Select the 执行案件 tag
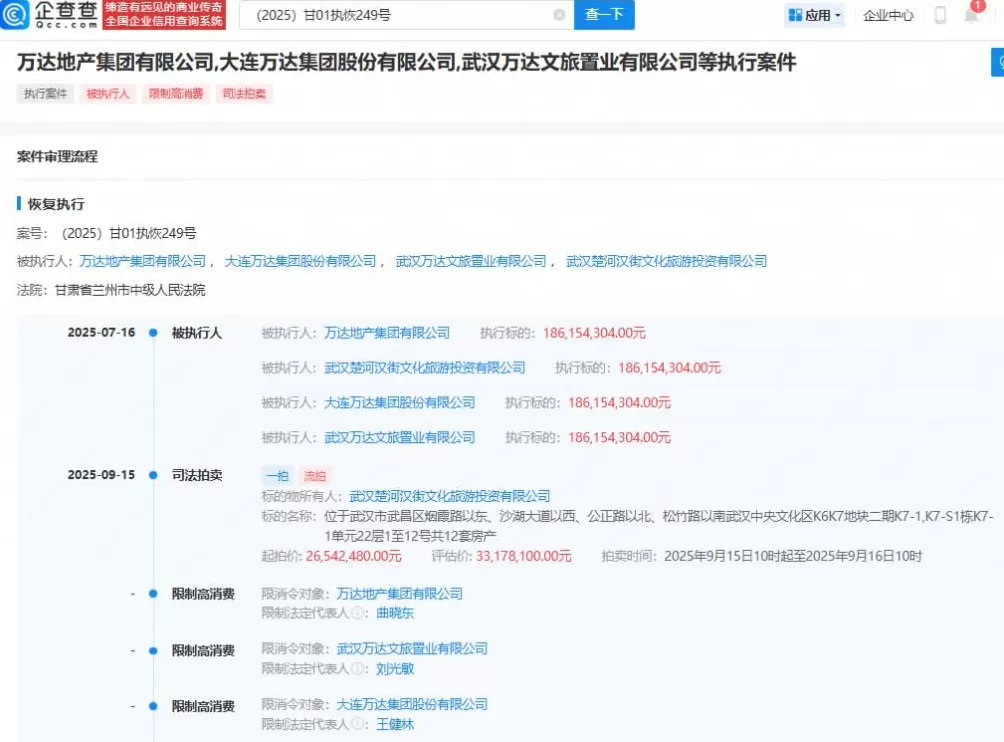Viewport: 1004px width, 742px height. [45, 94]
